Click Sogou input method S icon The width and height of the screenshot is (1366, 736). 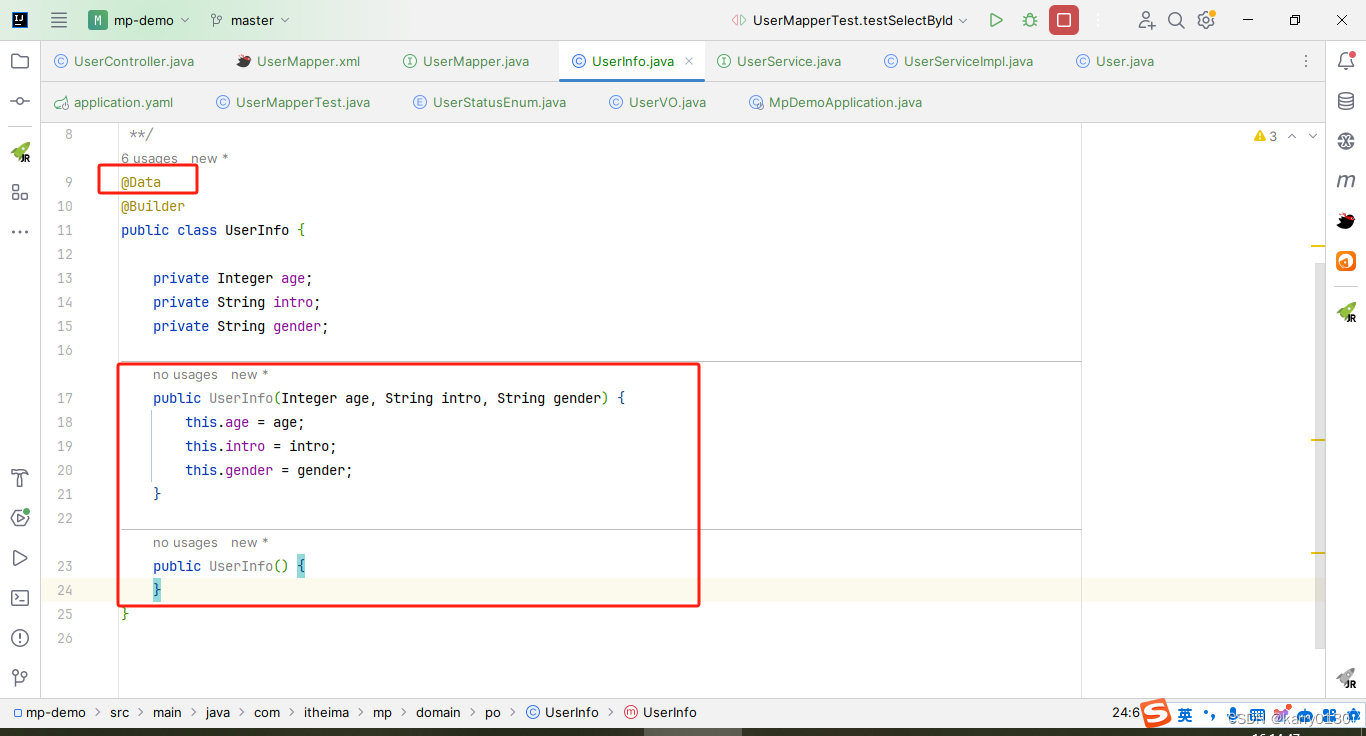(1157, 714)
